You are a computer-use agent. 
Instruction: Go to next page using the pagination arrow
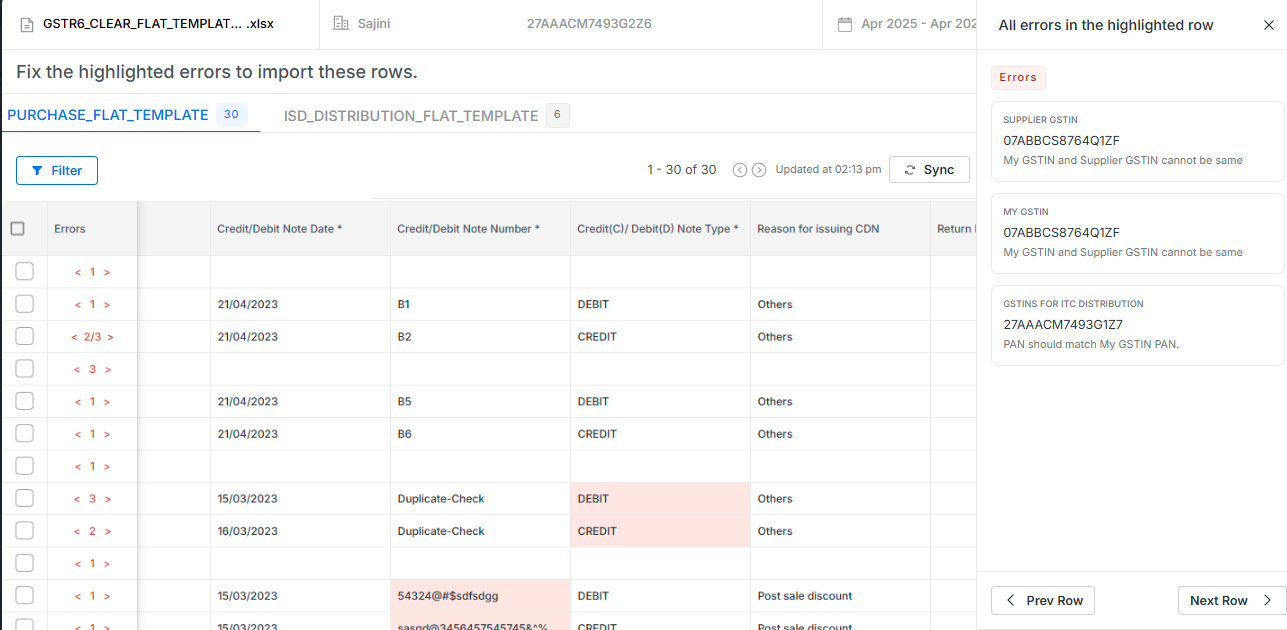(759, 170)
